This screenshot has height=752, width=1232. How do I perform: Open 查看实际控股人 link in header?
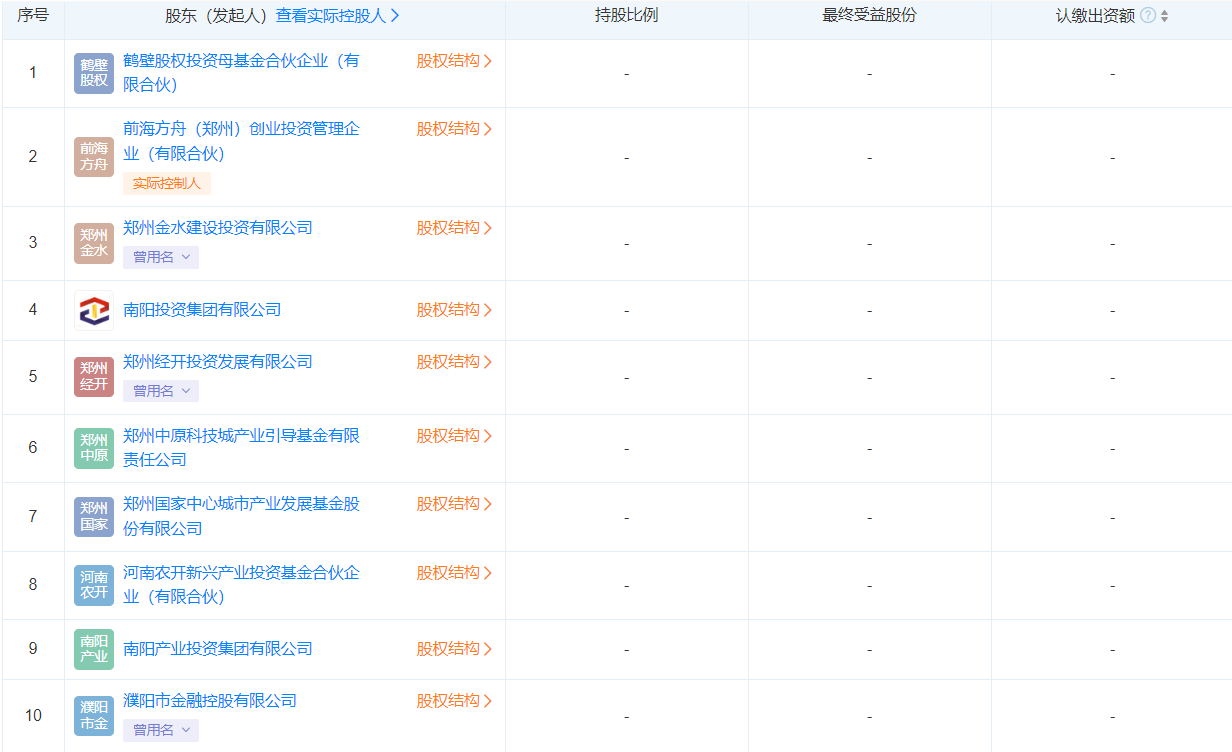pos(338,16)
